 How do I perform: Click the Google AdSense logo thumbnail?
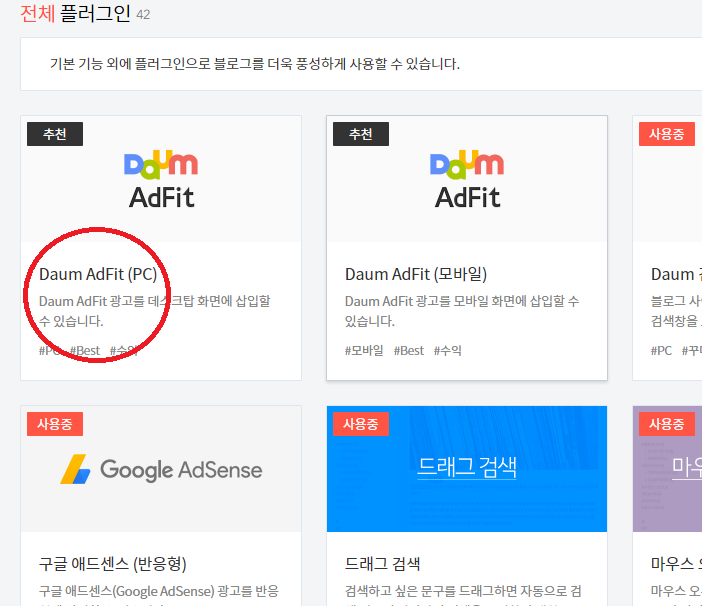tap(161, 469)
